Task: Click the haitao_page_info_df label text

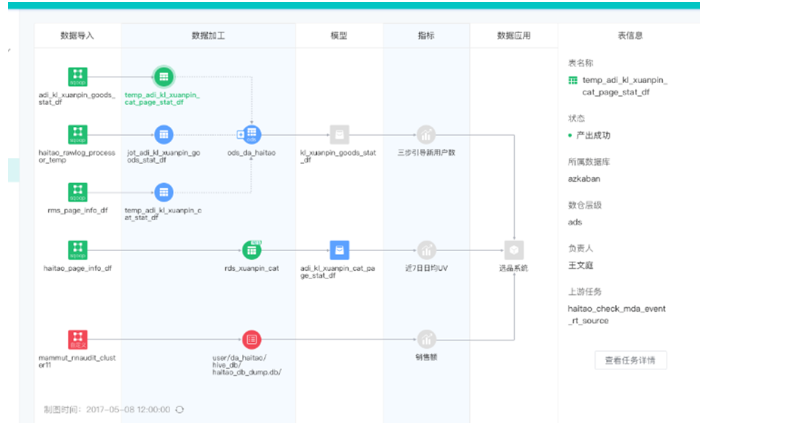Action: tap(78, 268)
